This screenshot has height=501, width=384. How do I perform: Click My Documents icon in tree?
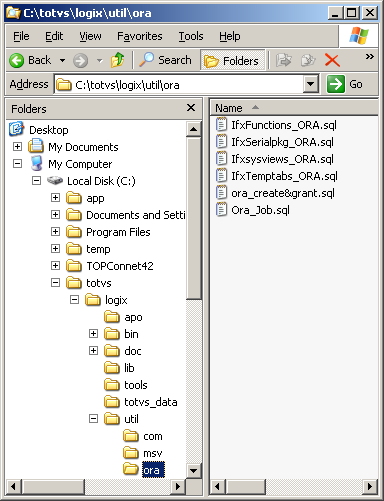point(36,146)
